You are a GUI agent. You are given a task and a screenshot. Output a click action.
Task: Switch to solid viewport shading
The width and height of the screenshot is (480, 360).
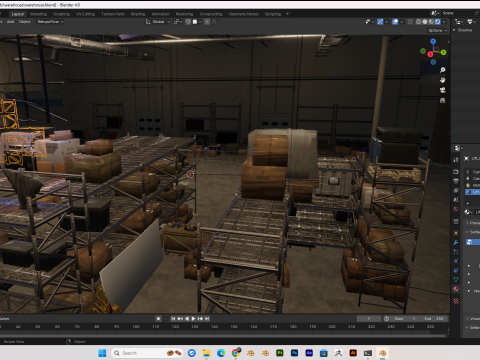coord(425,22)
